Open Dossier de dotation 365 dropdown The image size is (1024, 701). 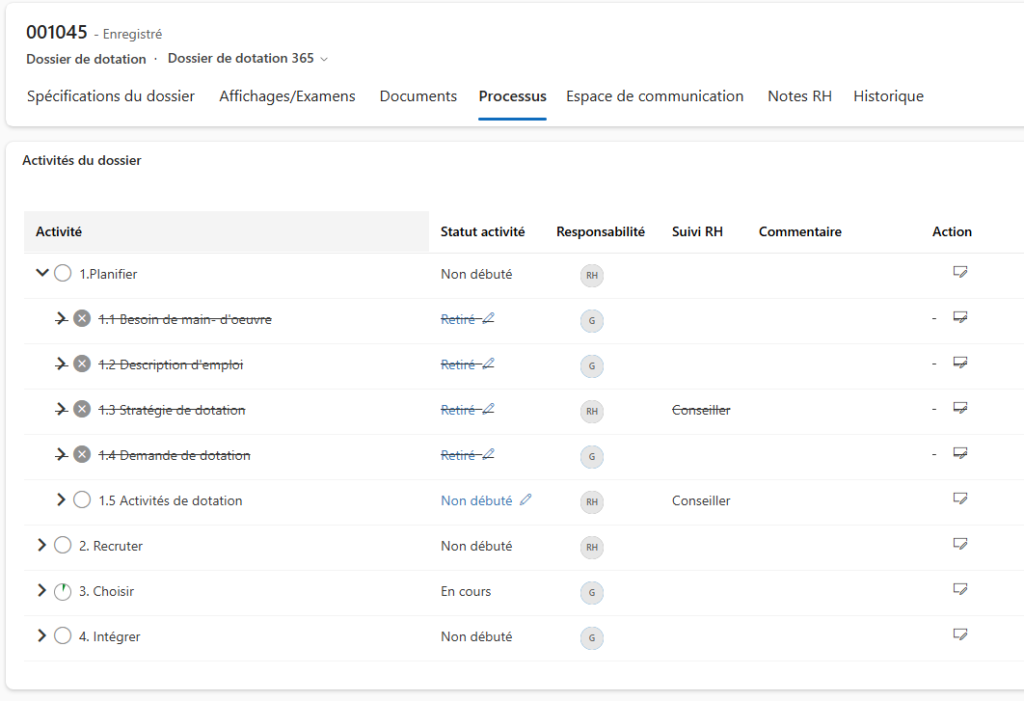click(247, 58)
